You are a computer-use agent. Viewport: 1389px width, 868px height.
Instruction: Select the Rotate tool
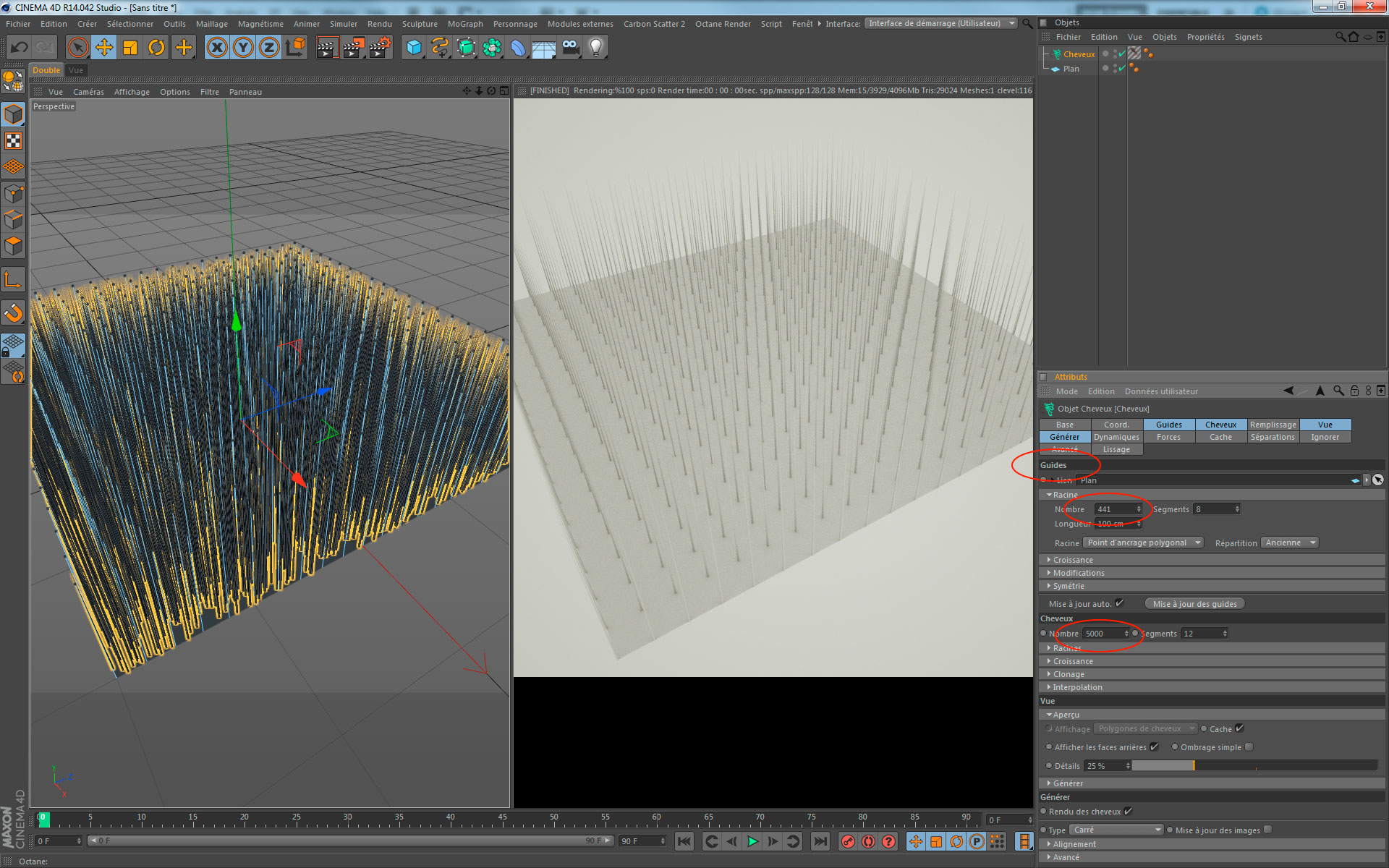coord(156,48)
